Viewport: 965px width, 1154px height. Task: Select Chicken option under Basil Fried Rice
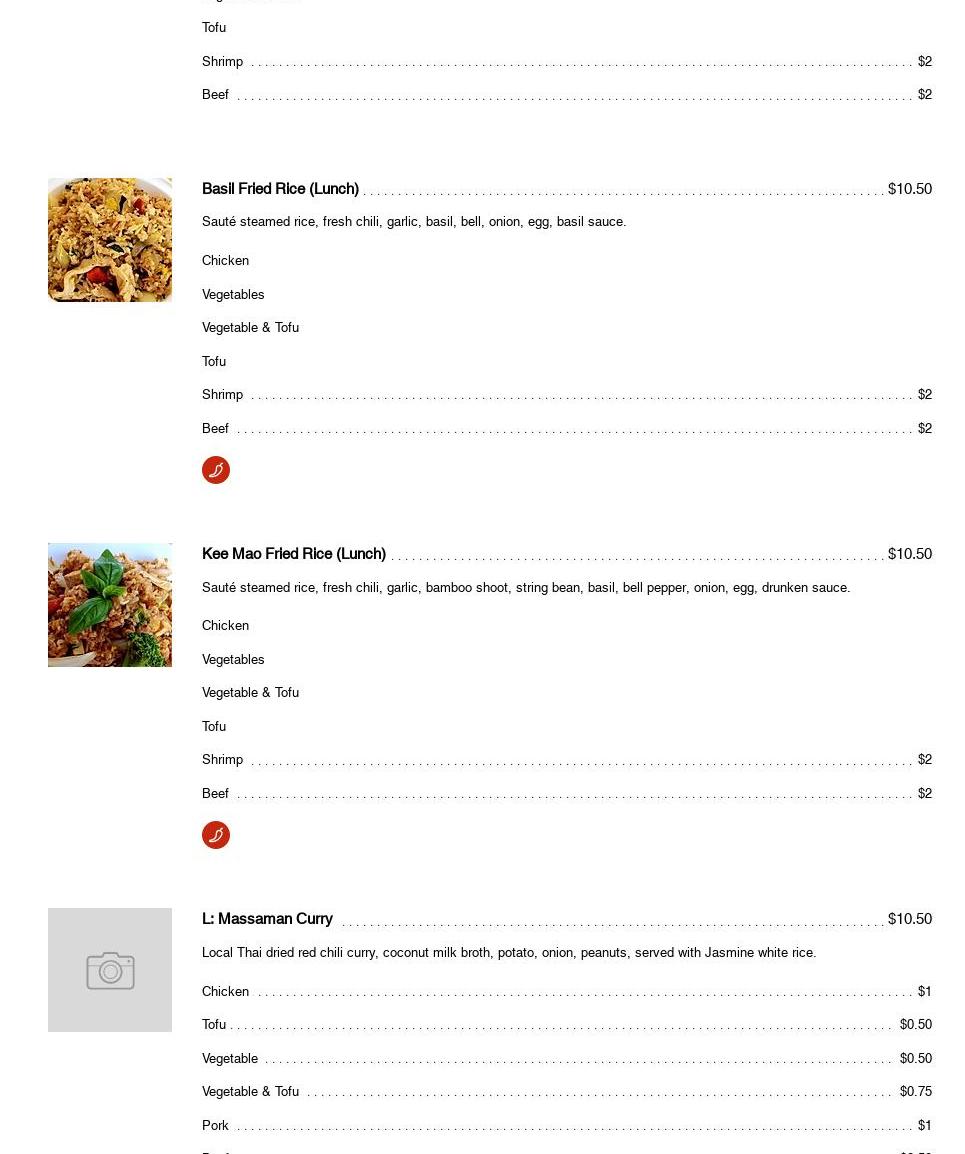(x=225, y=261)
